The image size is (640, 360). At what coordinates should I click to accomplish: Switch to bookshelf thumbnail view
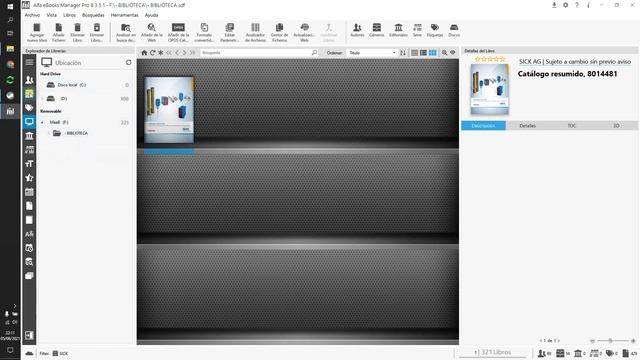[x=433, y=53]
